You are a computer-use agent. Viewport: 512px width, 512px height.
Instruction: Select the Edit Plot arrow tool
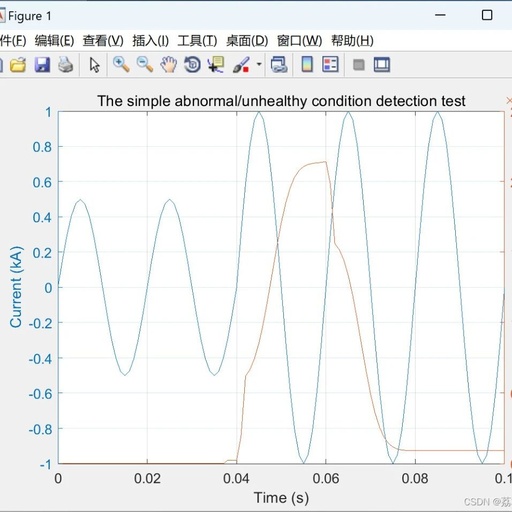pos(94,64)
